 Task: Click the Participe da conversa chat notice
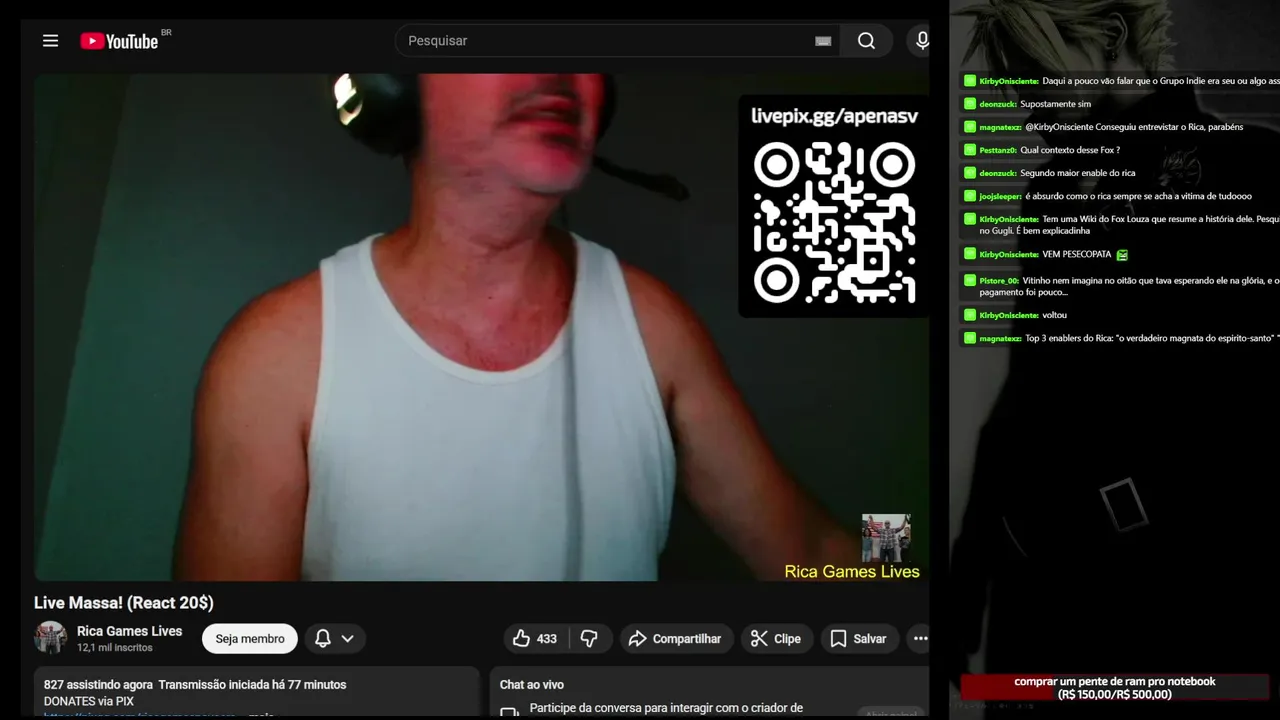[x=666, y=708]
